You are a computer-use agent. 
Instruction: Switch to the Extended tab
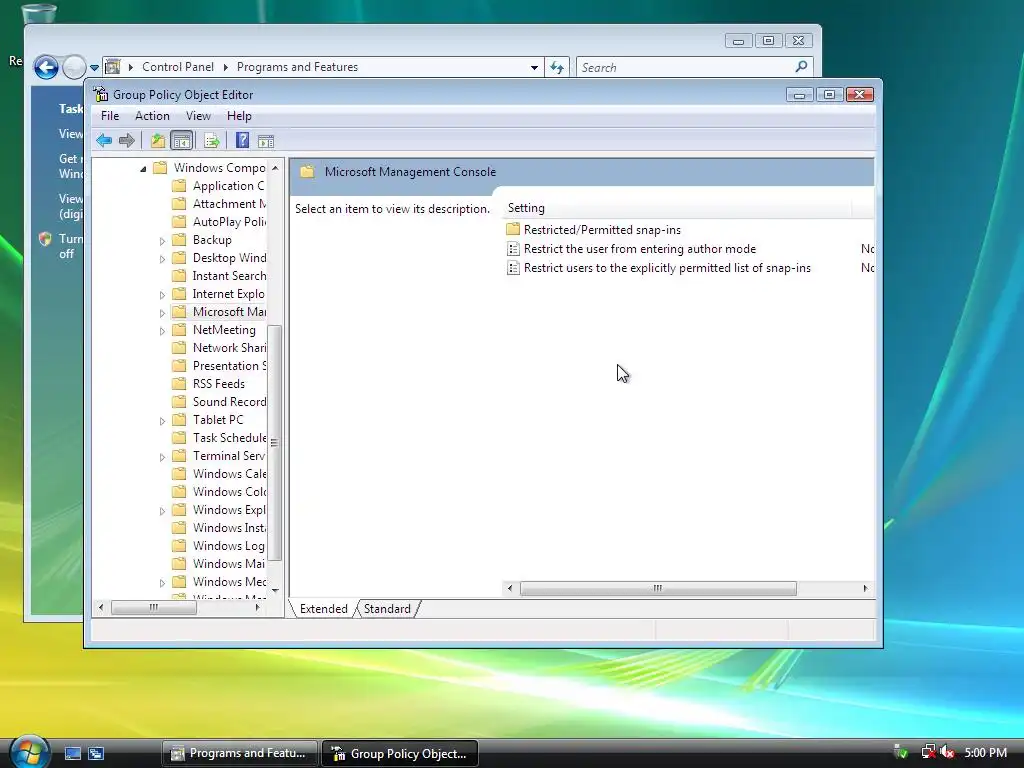pyautogui.click(x=323, y=609)
